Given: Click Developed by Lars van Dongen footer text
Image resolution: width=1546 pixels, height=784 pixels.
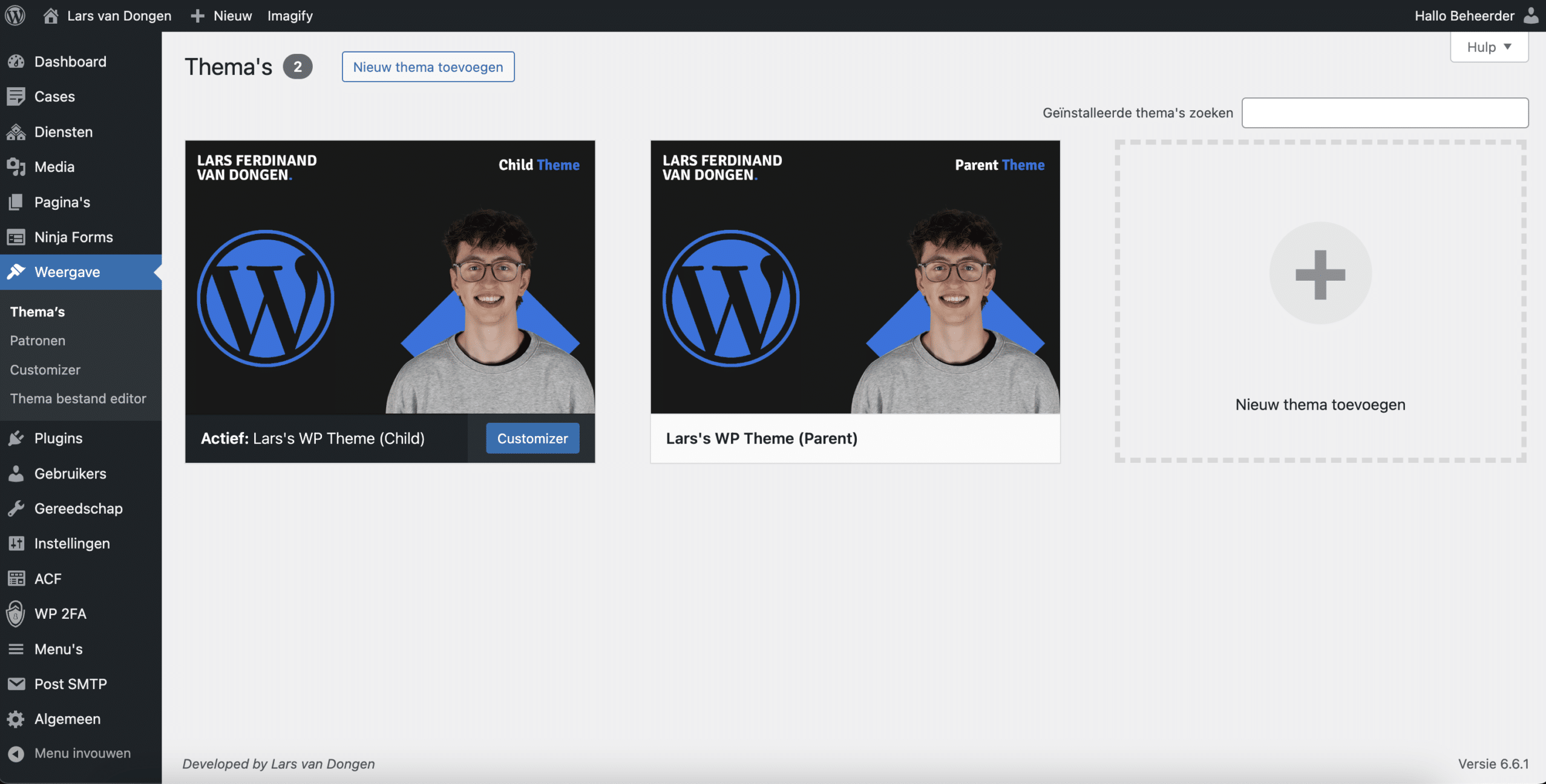Looking at the screenshot, I should pyautogui.click(x=279, y=764).
